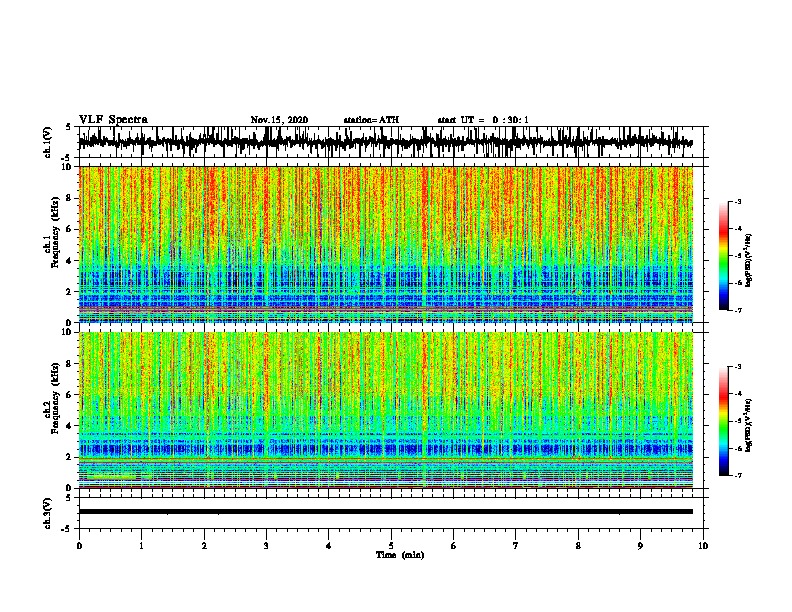
Task: Click the thick black ch.3 voltage band
Action: (386, 512)
